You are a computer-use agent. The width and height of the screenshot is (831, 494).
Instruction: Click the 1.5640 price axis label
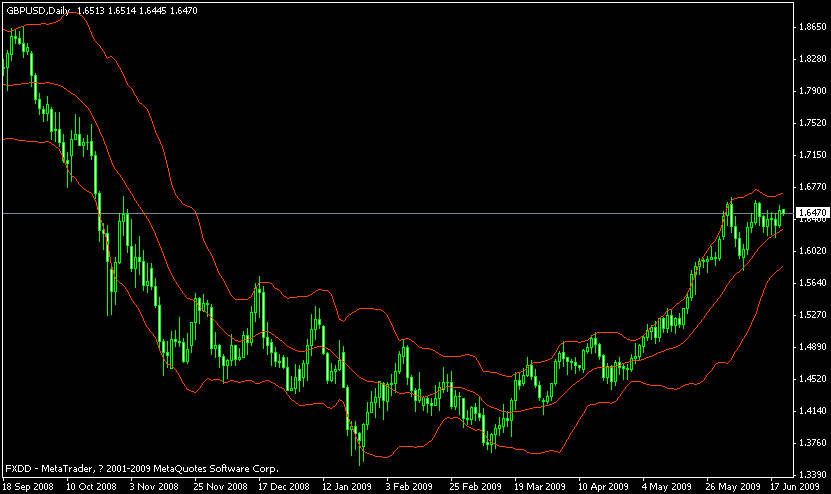(812, 283)
